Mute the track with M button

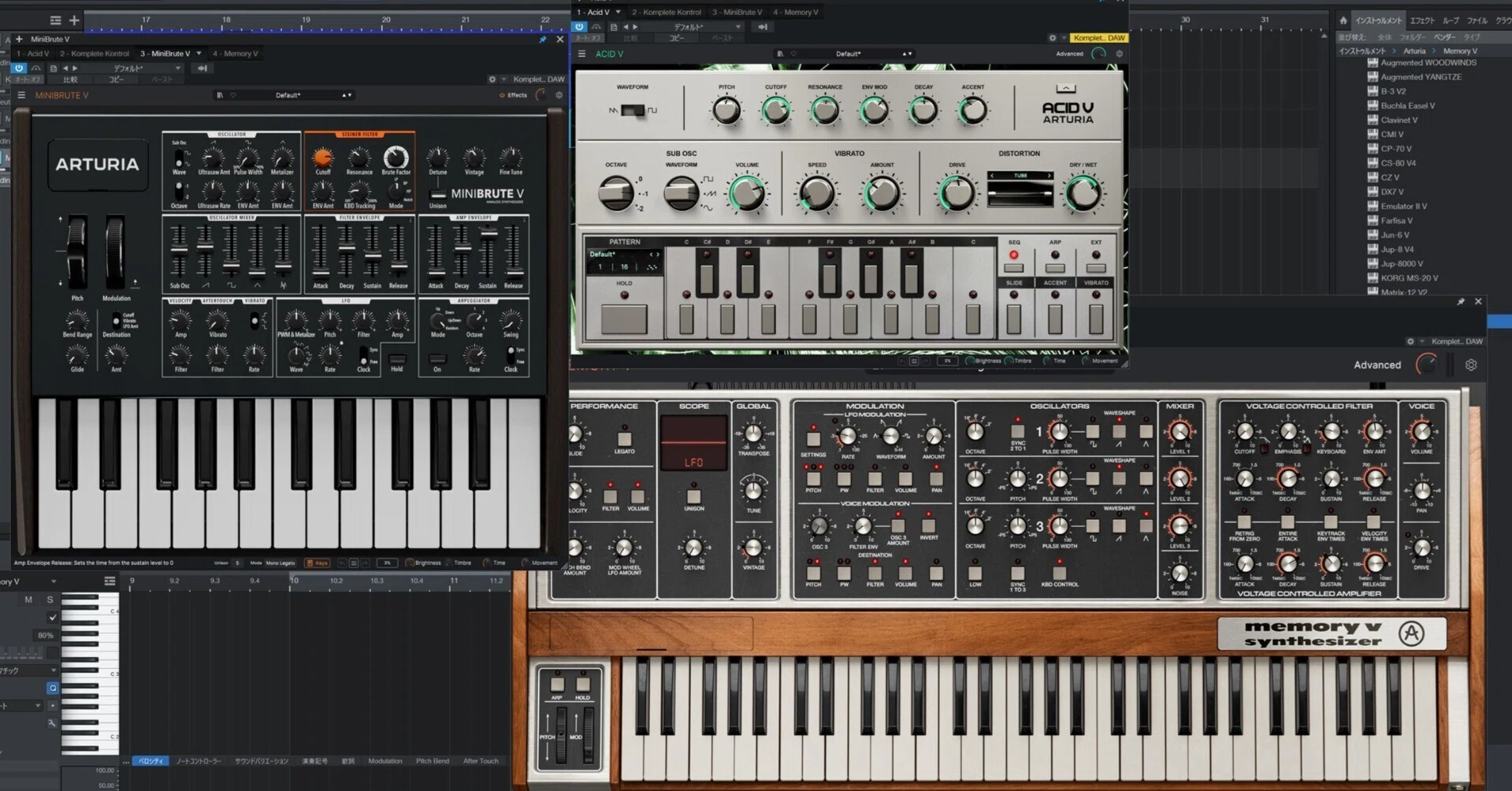click(x=28, y=600)
